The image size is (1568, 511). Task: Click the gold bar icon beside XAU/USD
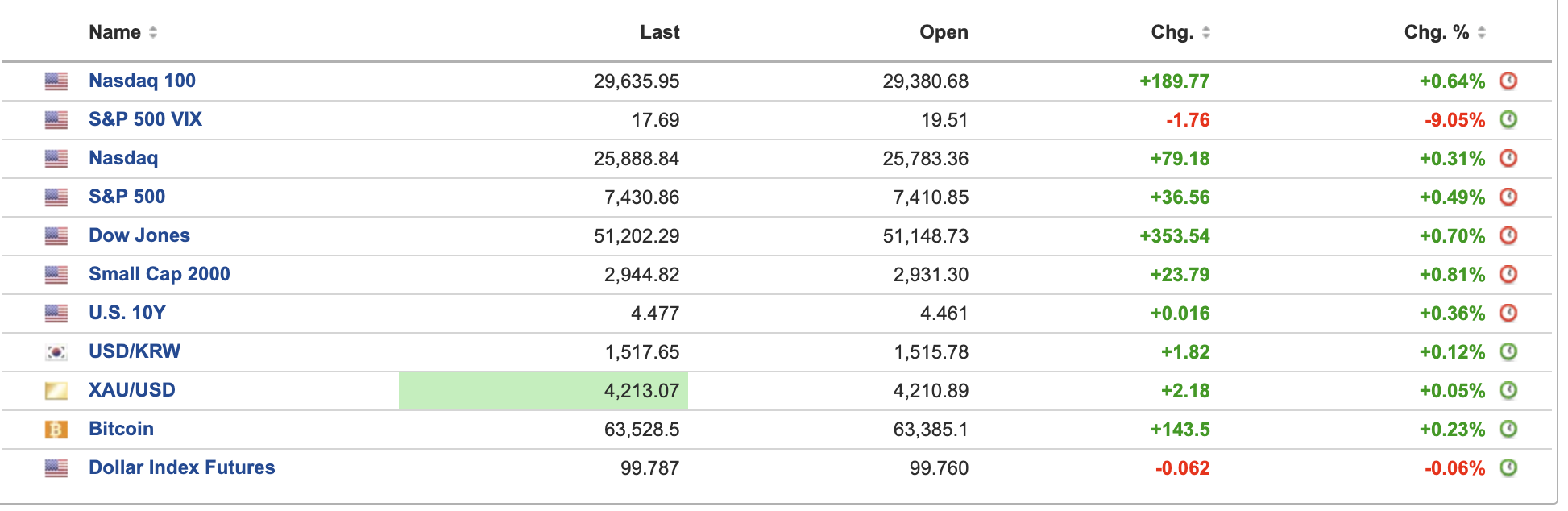click(x=56, y=391)
